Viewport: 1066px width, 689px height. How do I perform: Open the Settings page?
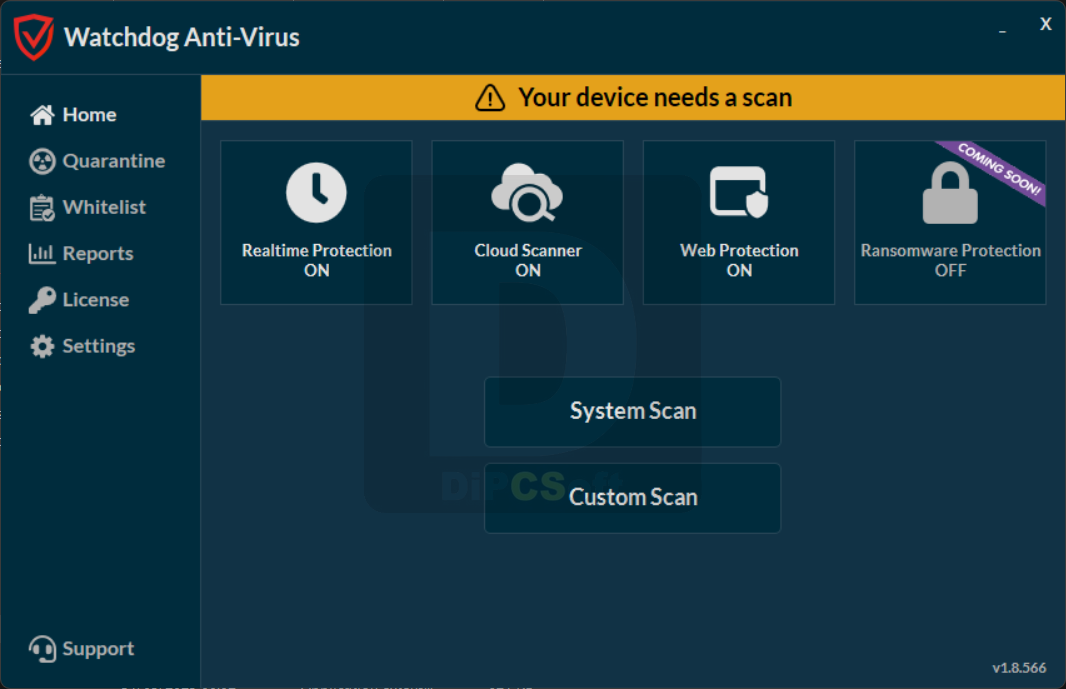click(x=83, y=346)
